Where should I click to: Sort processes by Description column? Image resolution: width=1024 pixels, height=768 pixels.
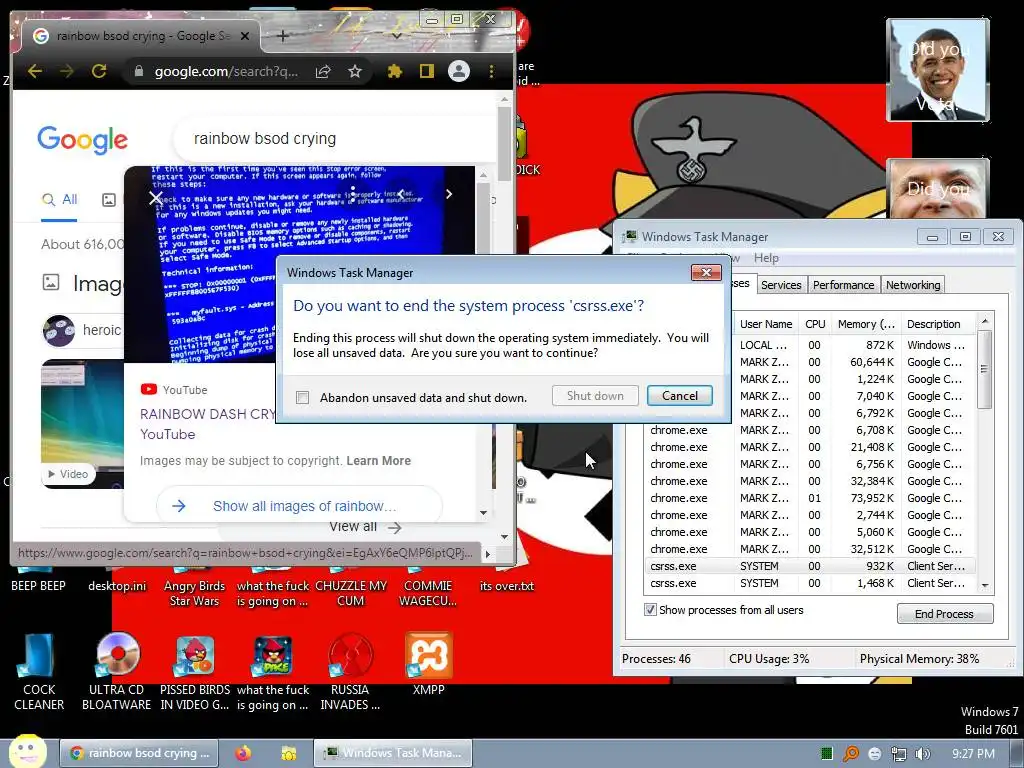click(x=934, y=324)
